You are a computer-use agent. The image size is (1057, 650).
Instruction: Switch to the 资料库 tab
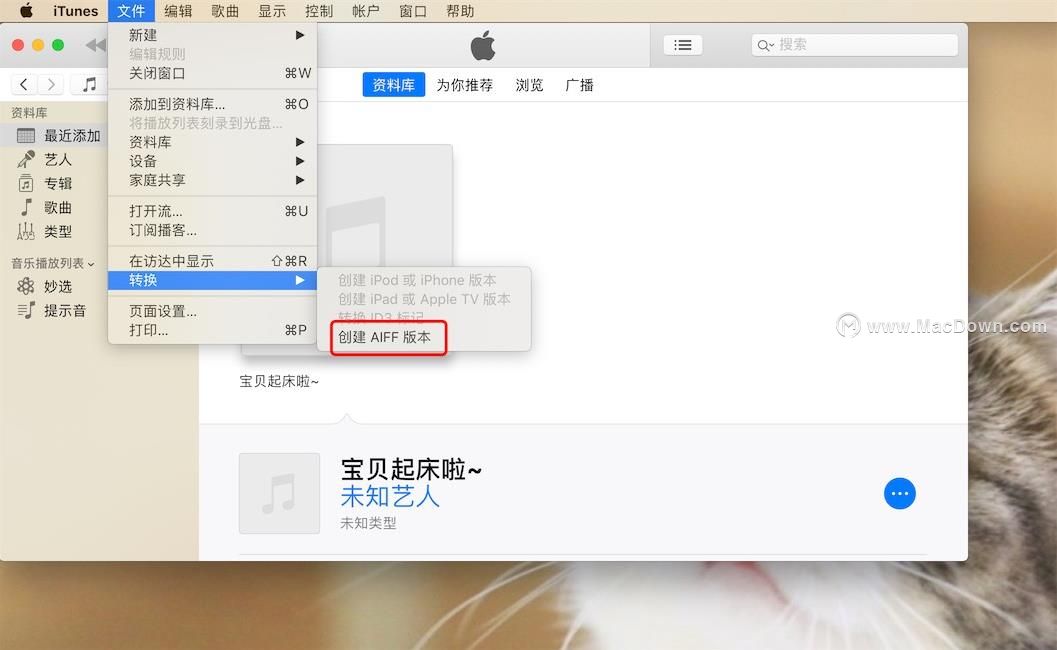point(394,85)
